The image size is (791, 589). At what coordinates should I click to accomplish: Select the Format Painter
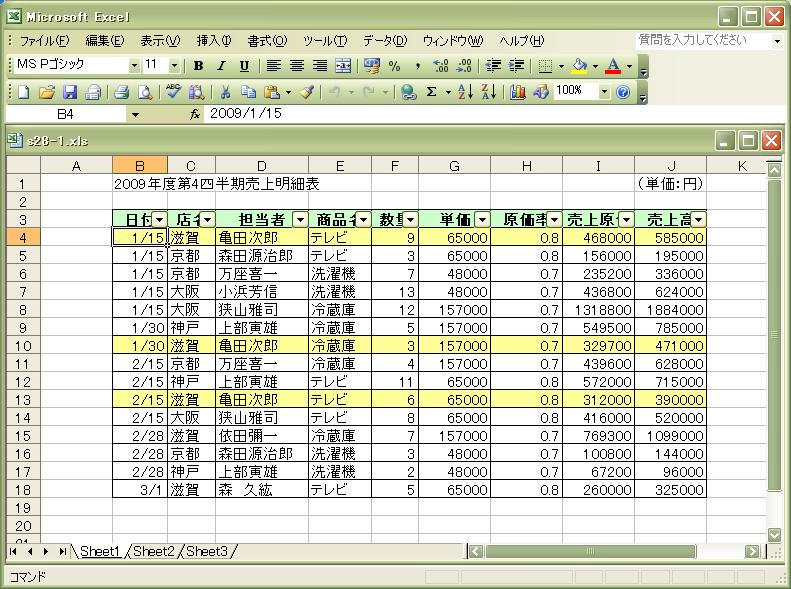click(x=307, y=92)
